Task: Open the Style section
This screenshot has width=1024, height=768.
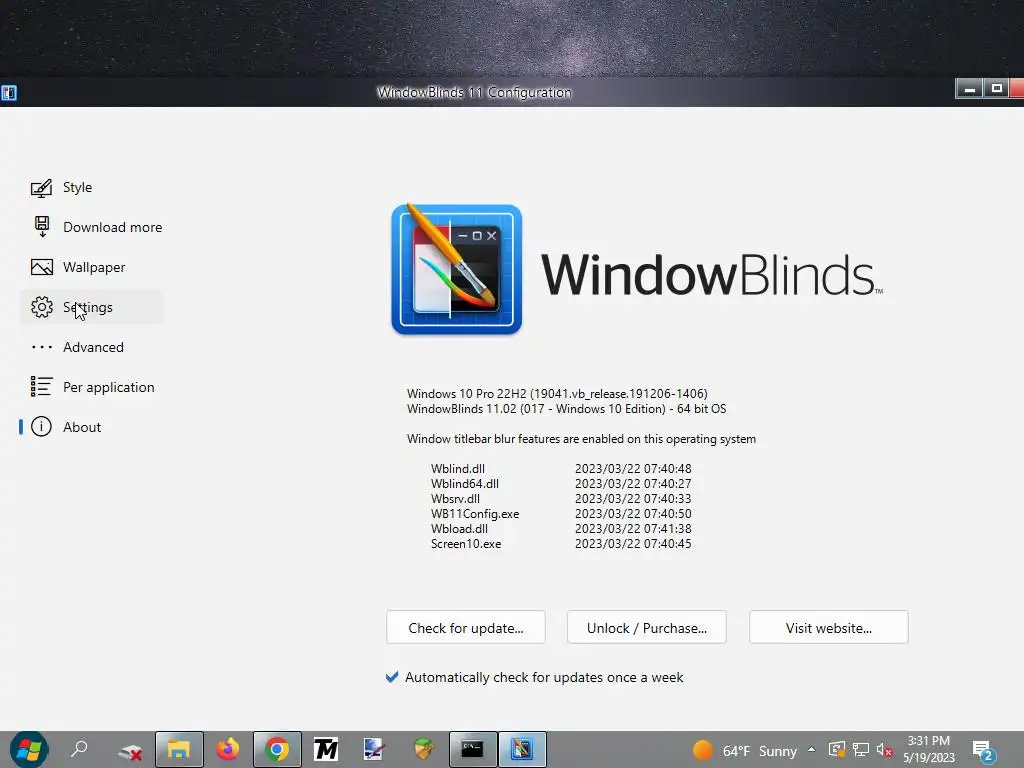Action: (x=77, y=187)
